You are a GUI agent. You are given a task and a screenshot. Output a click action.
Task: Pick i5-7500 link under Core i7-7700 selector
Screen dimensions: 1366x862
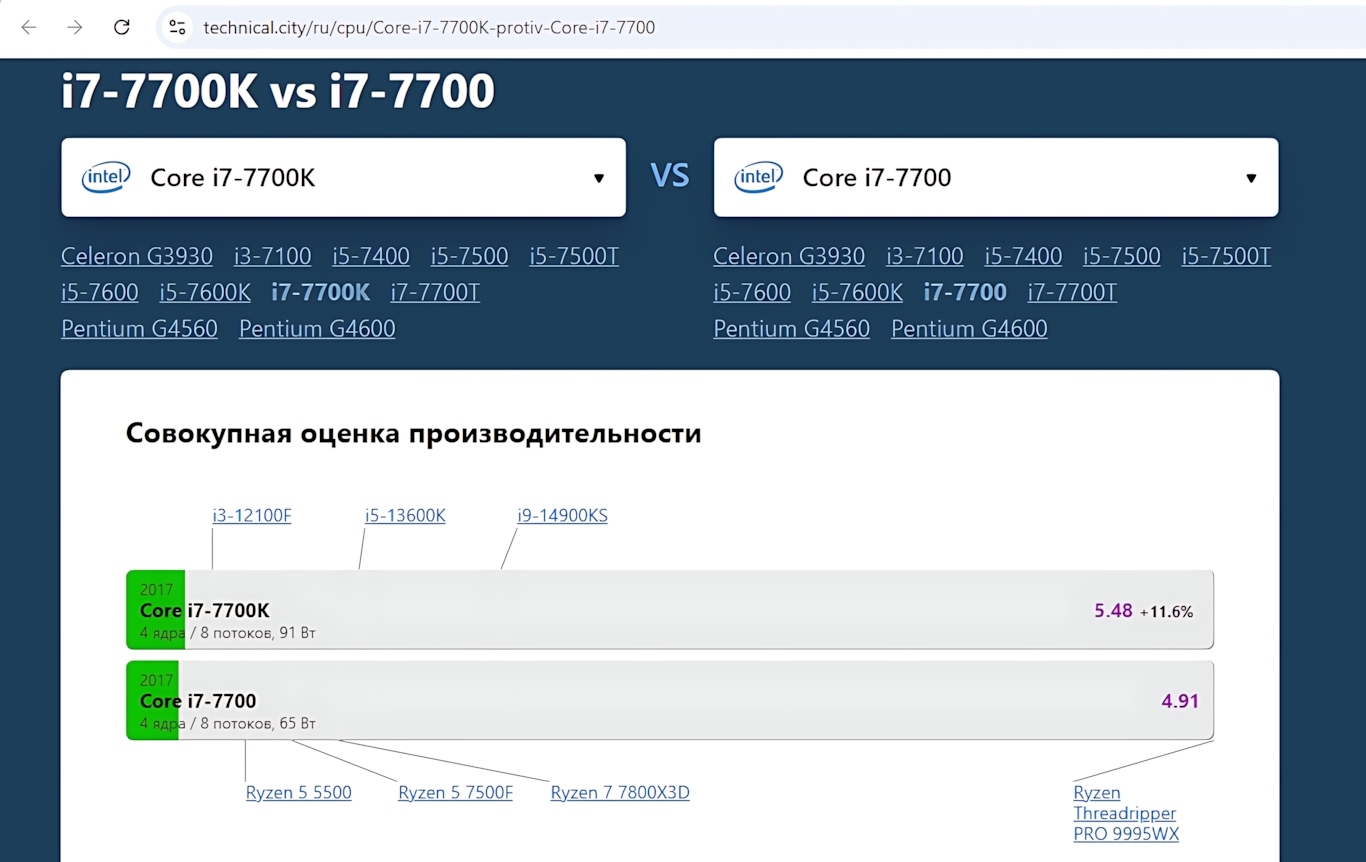tap(1122, 256)
